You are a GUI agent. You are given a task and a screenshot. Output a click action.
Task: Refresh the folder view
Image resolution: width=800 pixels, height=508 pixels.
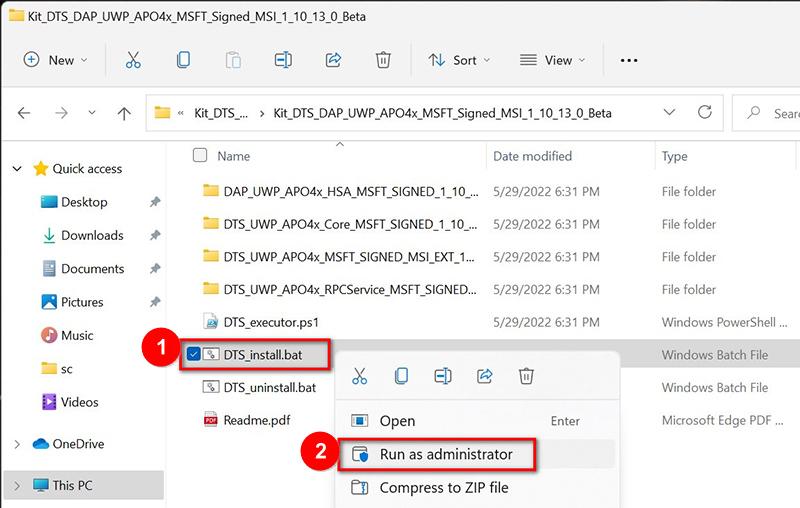click(705, 112)
